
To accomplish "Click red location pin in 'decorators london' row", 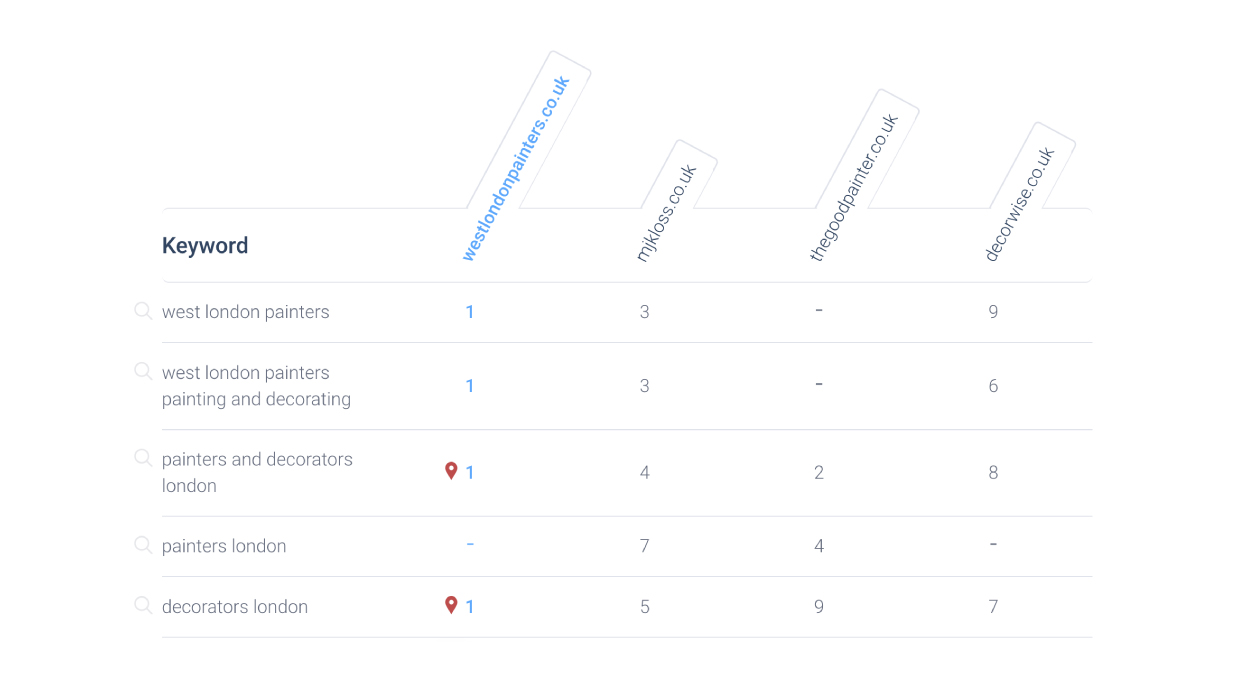I will coord(451,605).
